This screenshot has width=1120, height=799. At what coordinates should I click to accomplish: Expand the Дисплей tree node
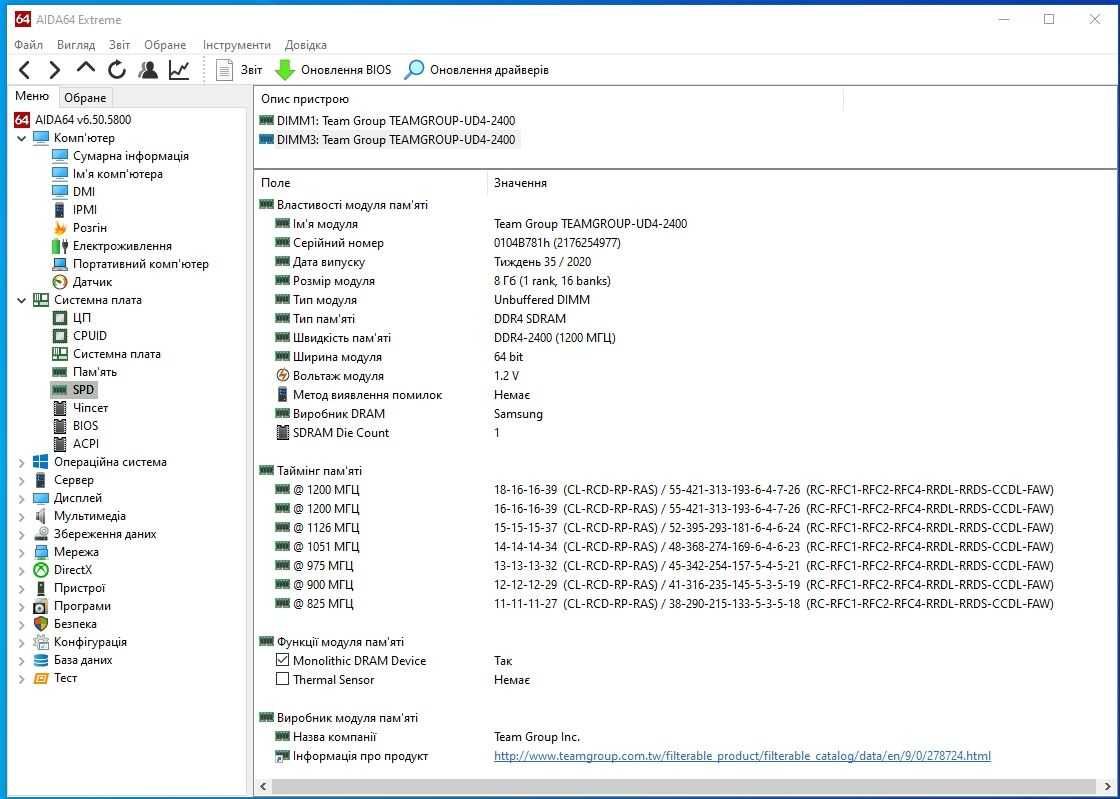[x=21, y=498]
